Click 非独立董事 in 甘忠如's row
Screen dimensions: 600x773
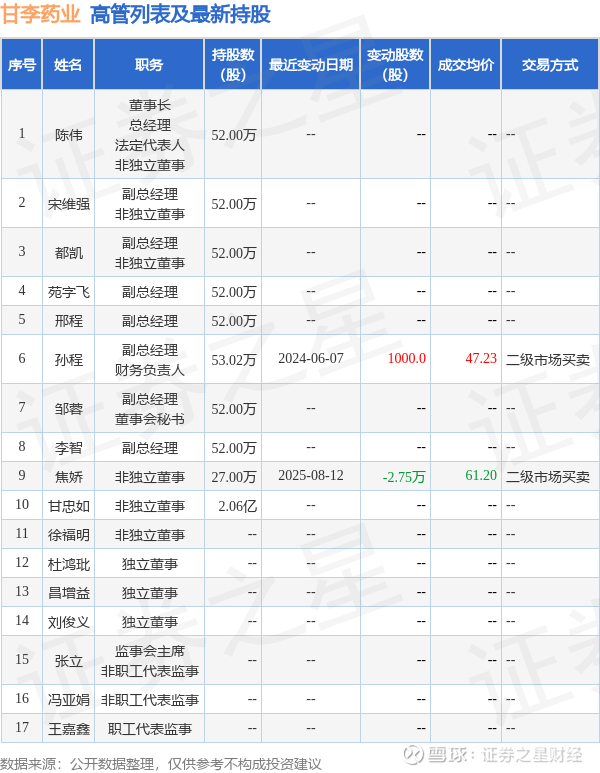(149, 506)
